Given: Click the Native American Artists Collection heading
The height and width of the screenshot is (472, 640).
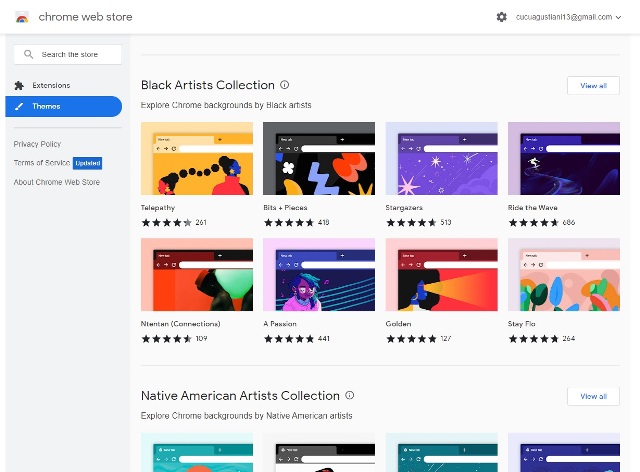Looking at the screenshot, I should click(x=240, y=396).
